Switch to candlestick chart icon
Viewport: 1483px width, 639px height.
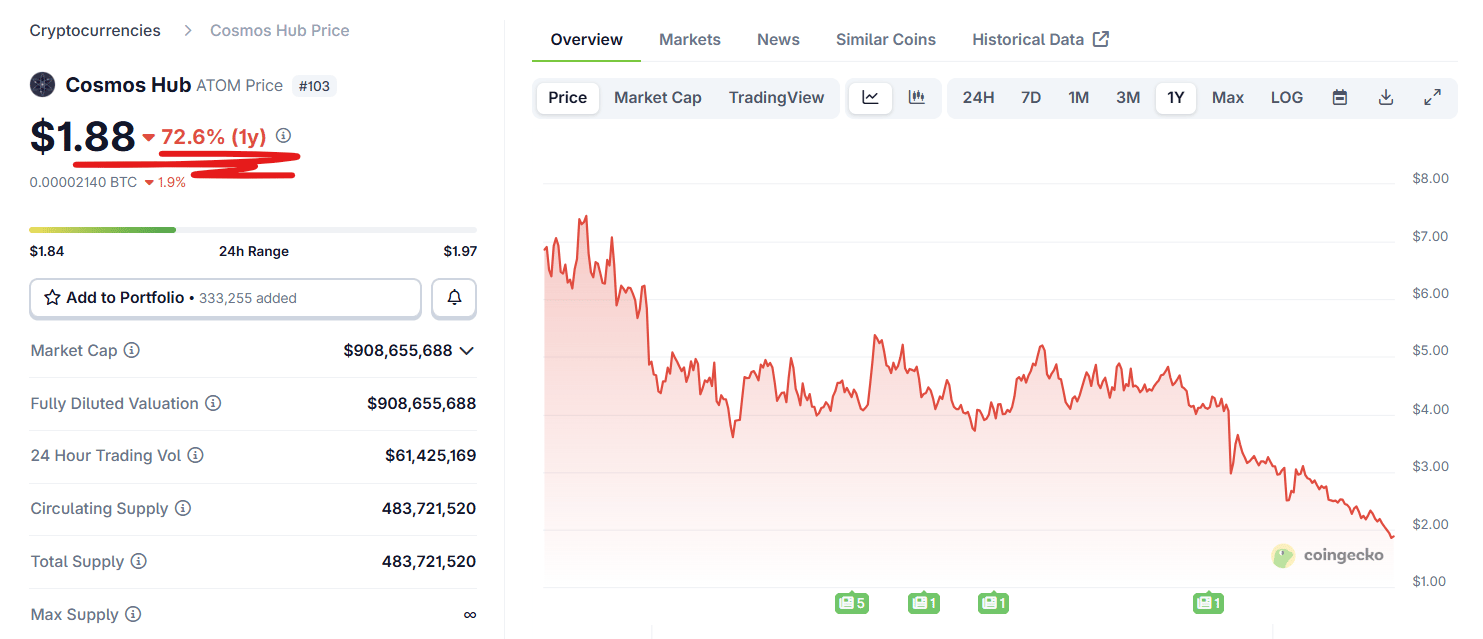point(916,98)
